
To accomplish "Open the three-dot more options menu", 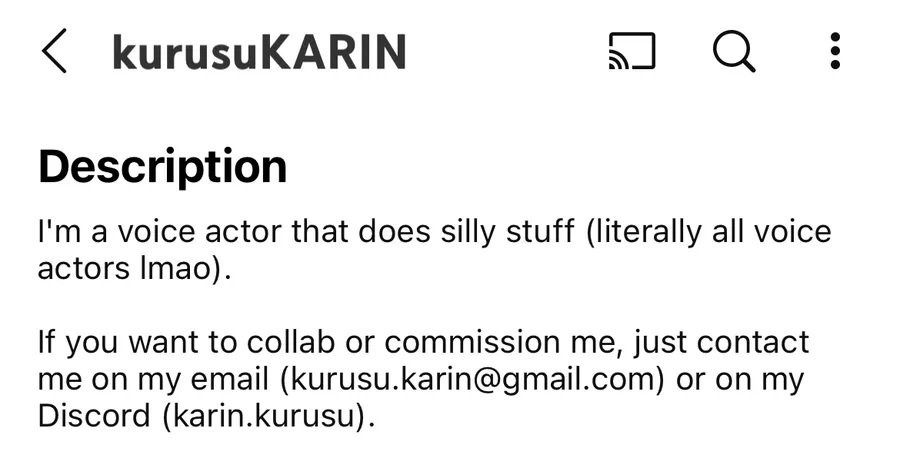I will click(x=835, y=51).
